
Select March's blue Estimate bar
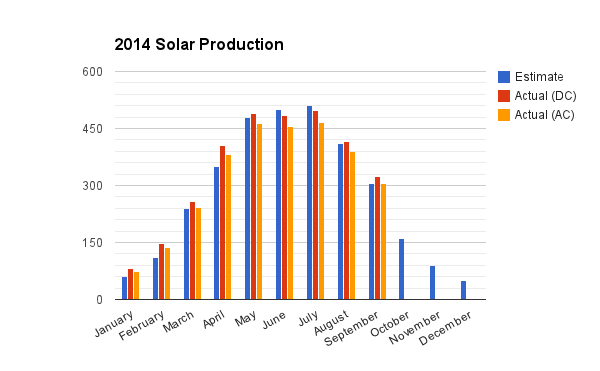pyautogui.click(x=186, y=254)
